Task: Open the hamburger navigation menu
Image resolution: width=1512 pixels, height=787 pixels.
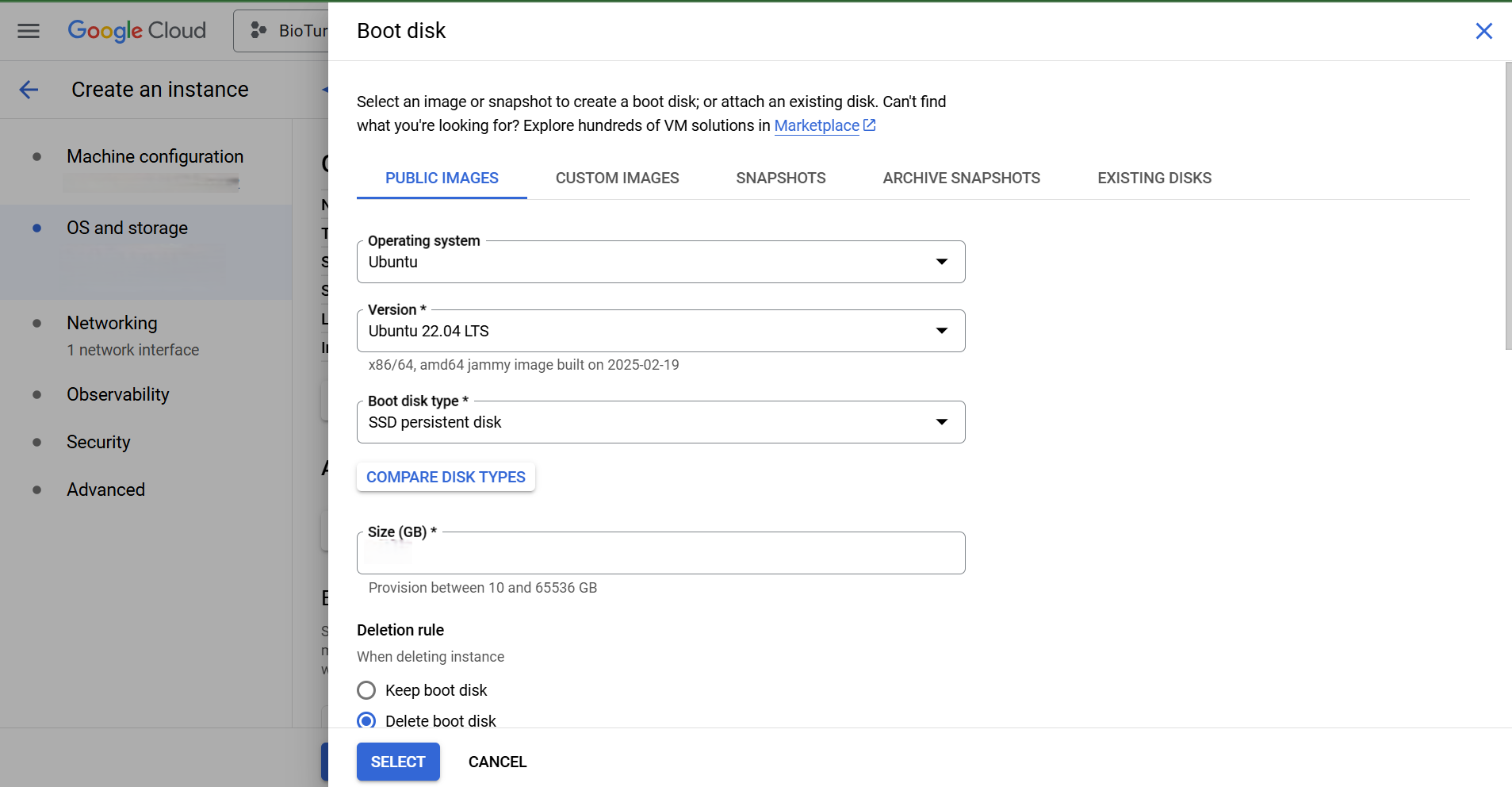Action: (x=29, y=31)
